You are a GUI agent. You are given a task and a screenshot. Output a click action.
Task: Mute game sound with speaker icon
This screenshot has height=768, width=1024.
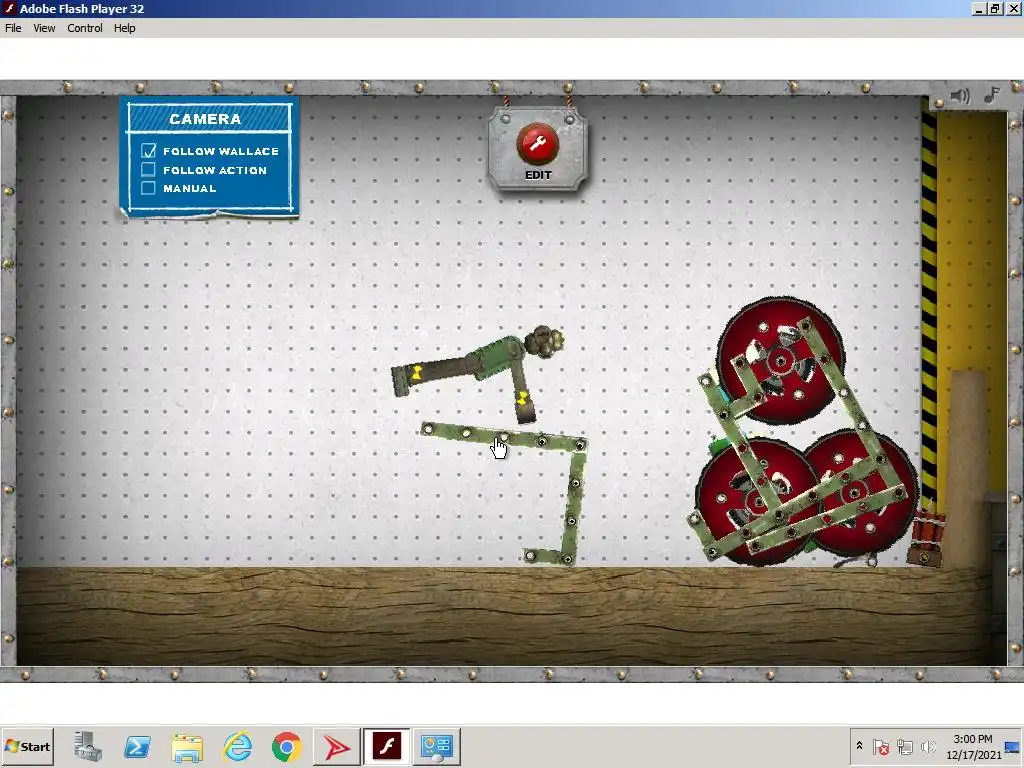959,96
